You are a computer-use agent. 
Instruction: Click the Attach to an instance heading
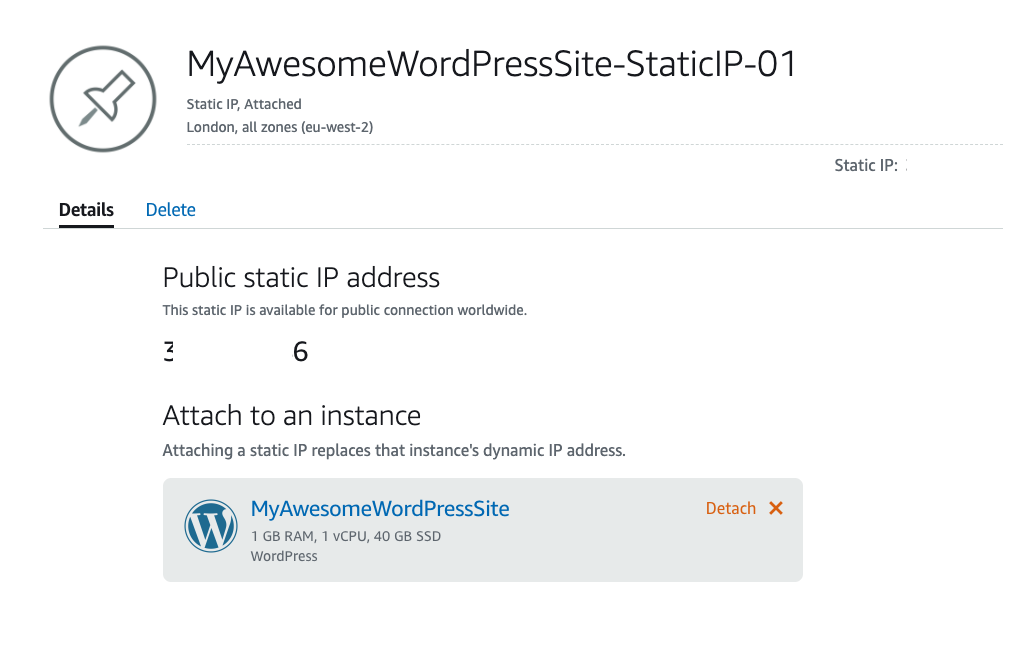(x=292, y=415)
